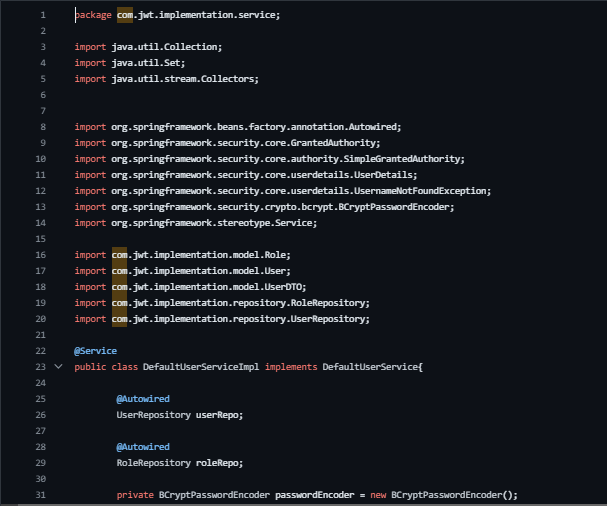Click the model.Role import path
The image size is (607, 506).
click(201, 255)
